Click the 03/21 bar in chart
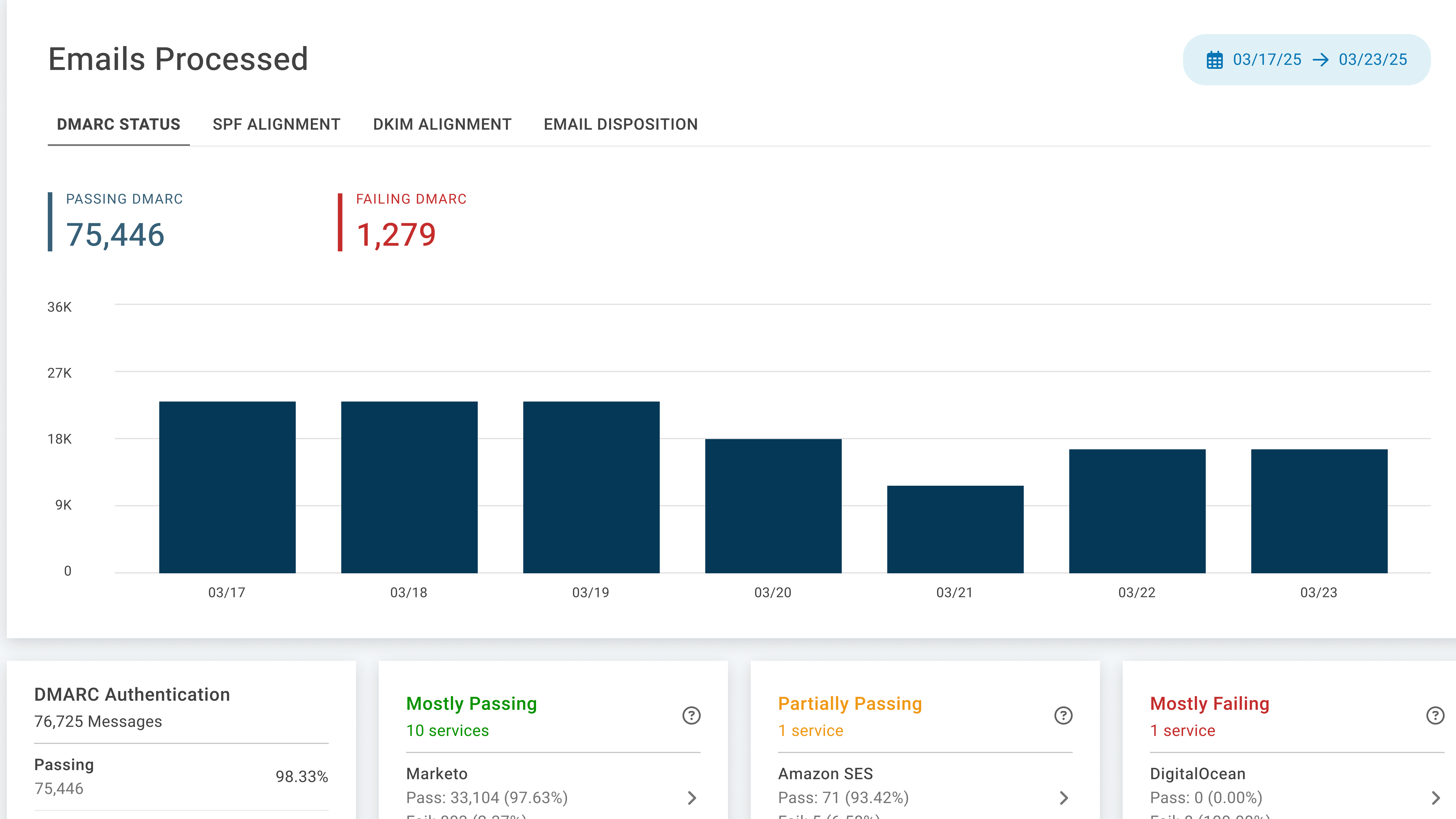This screenshot has height=819, width=1456. 955,529
